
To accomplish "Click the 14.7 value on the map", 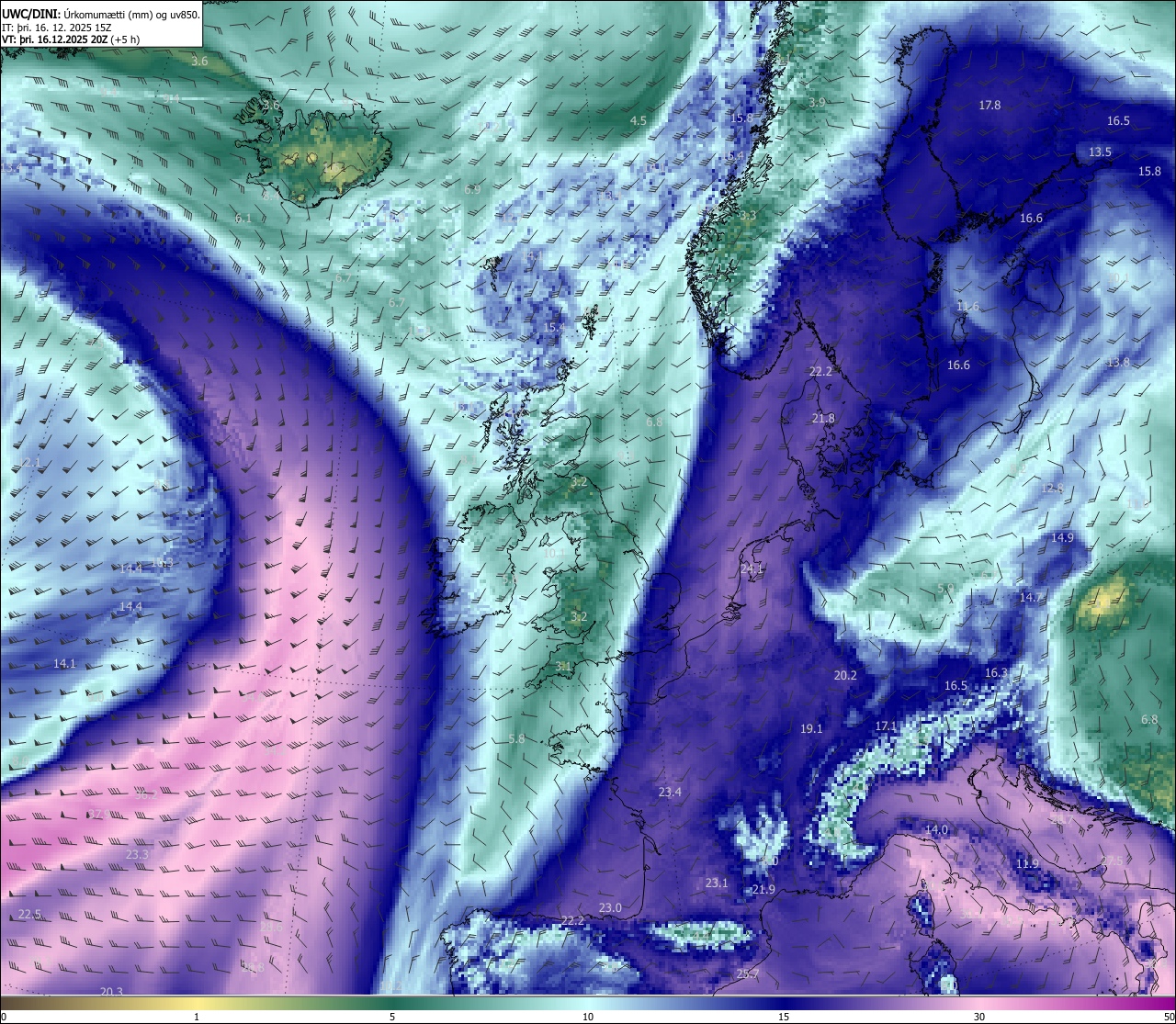I will coord(1031,598).
